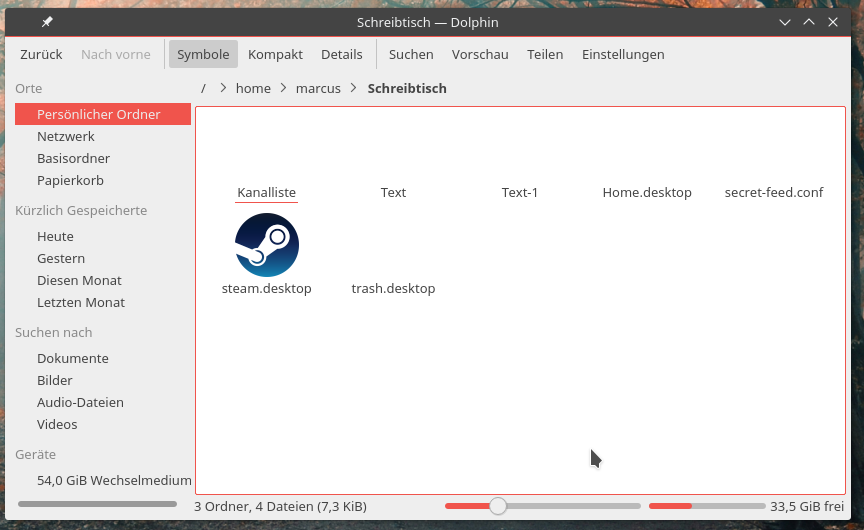Open the Steam desktop icon
Image resolution: width=864 pixels, height=530 pixels.
tap(266, 246)
